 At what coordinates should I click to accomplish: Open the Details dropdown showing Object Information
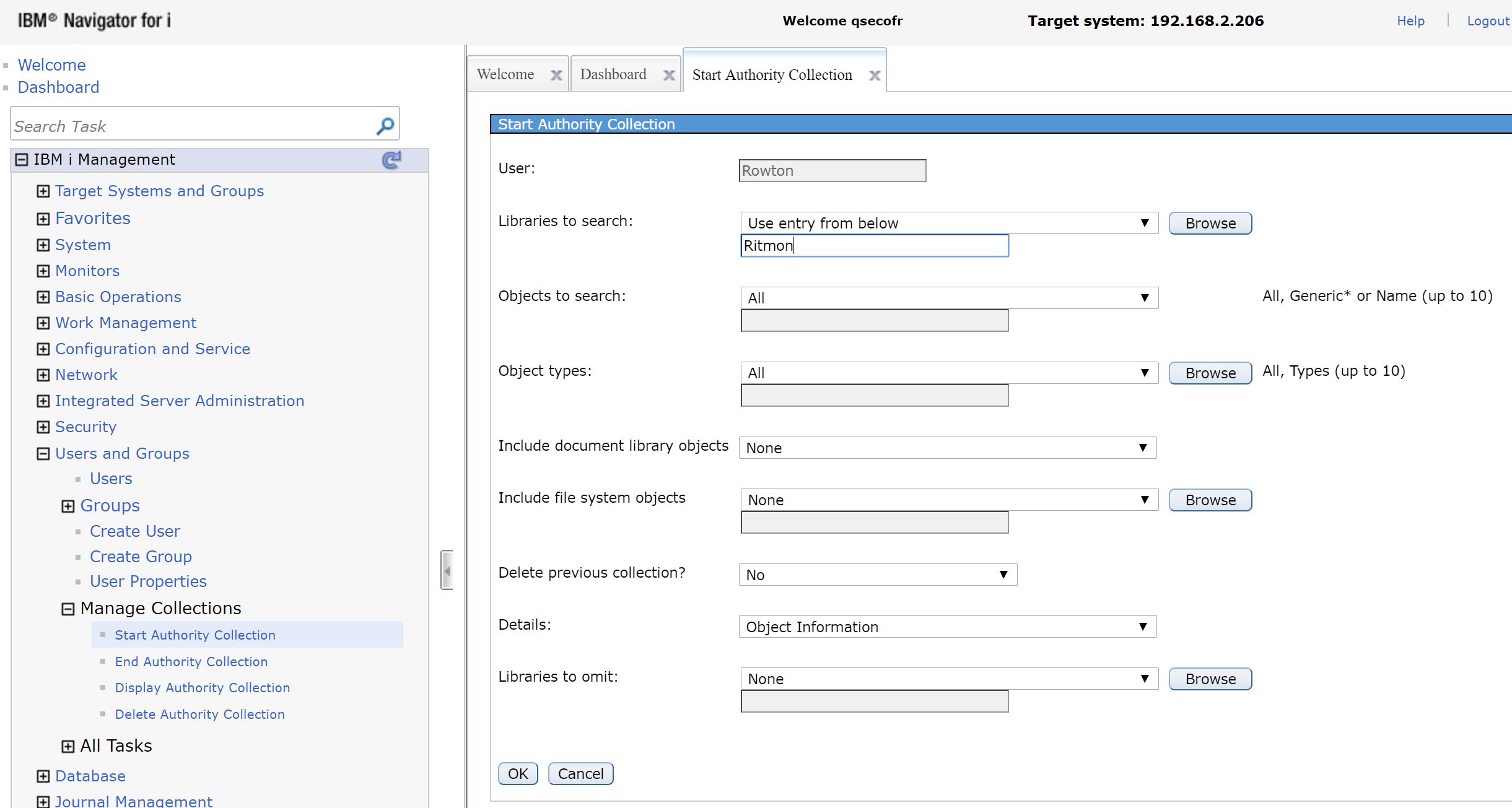pos(947,627)
